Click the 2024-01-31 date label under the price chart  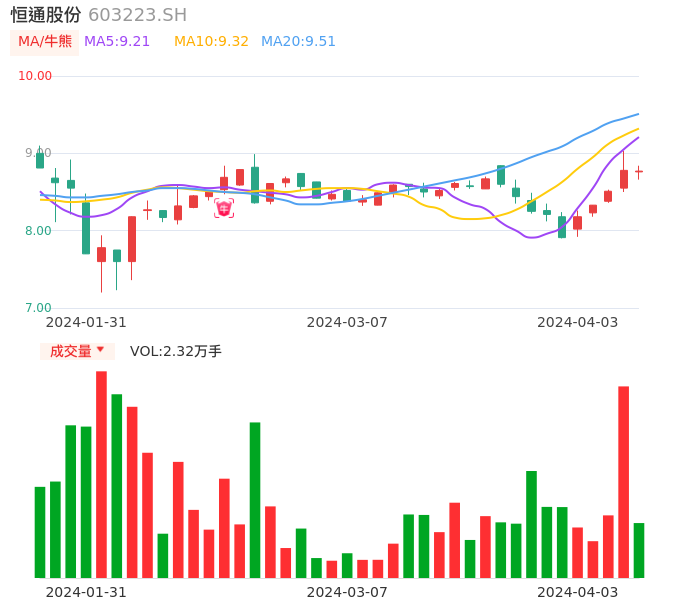click(x=86, y=322)
